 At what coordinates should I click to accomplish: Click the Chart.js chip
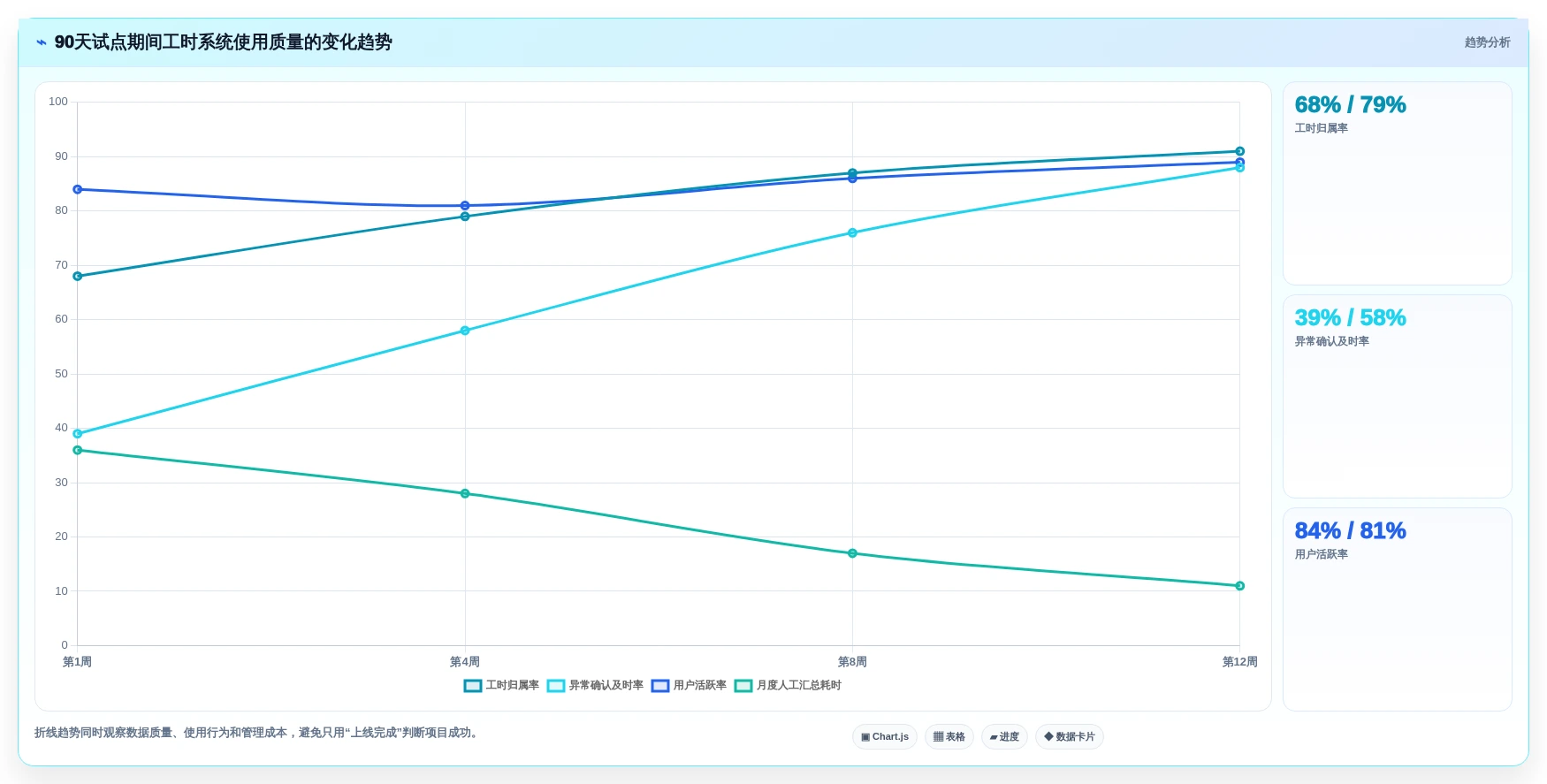coord(885,737)
